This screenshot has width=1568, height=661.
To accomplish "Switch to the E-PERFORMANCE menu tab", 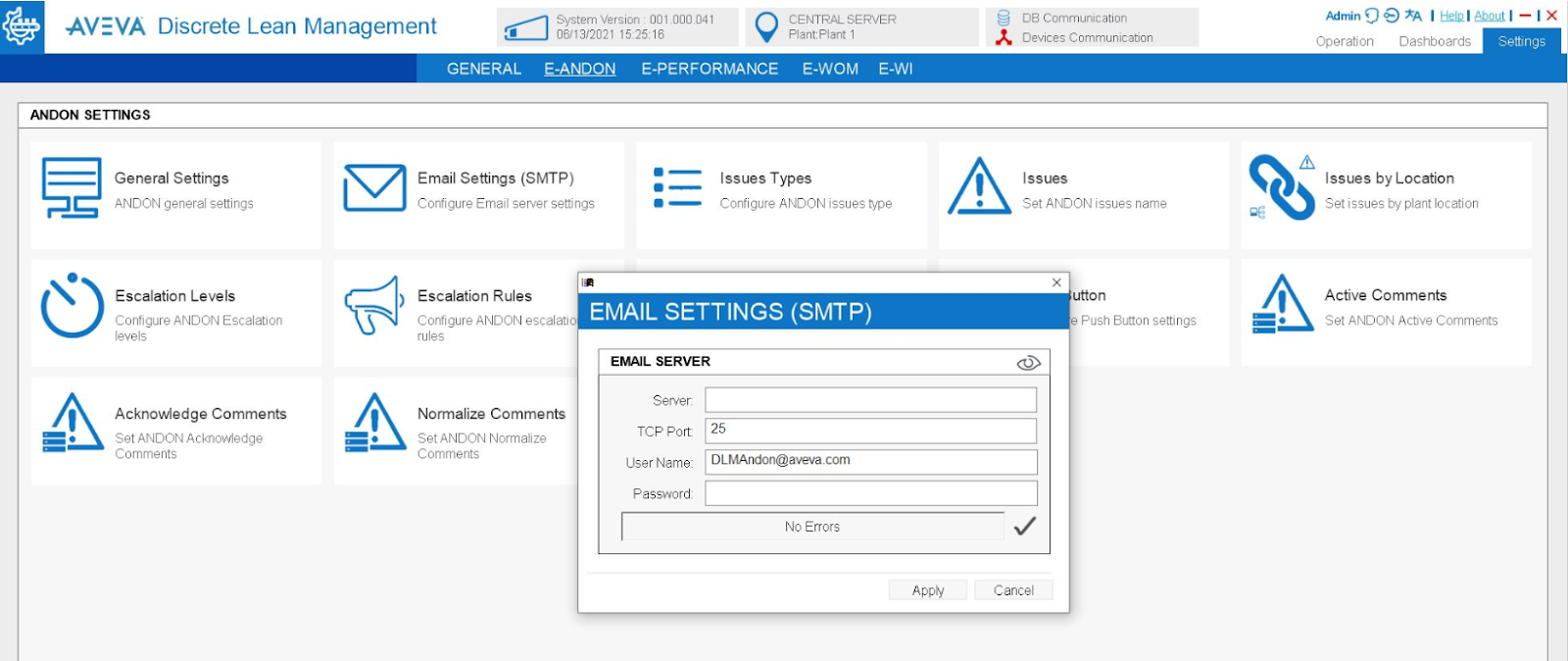I will pyautogui.click(x=710, y=69).
